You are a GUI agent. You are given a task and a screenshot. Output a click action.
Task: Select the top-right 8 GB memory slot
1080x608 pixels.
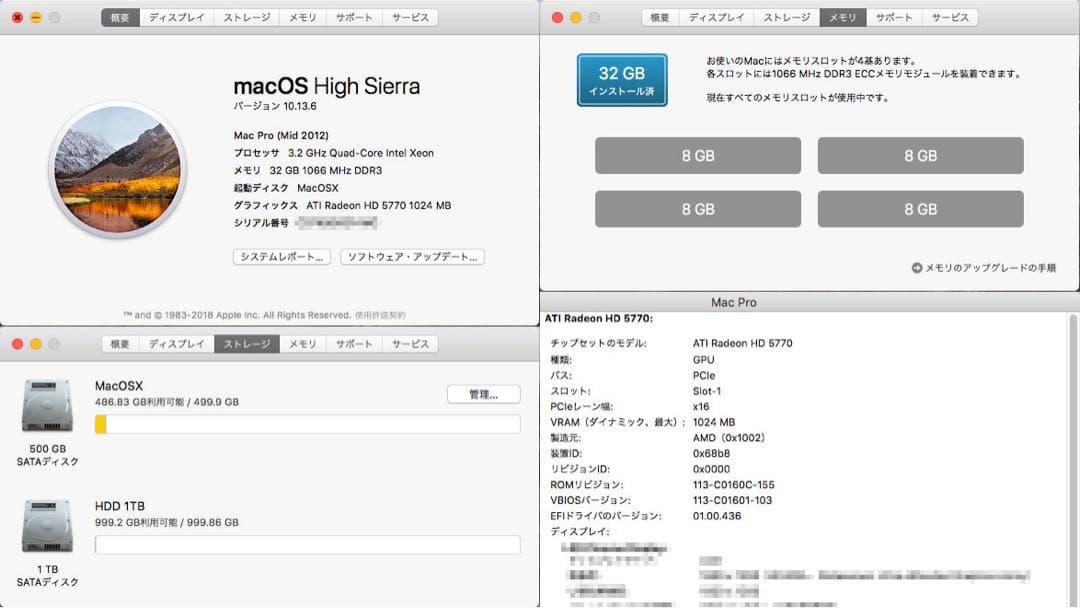pos(920,155)
